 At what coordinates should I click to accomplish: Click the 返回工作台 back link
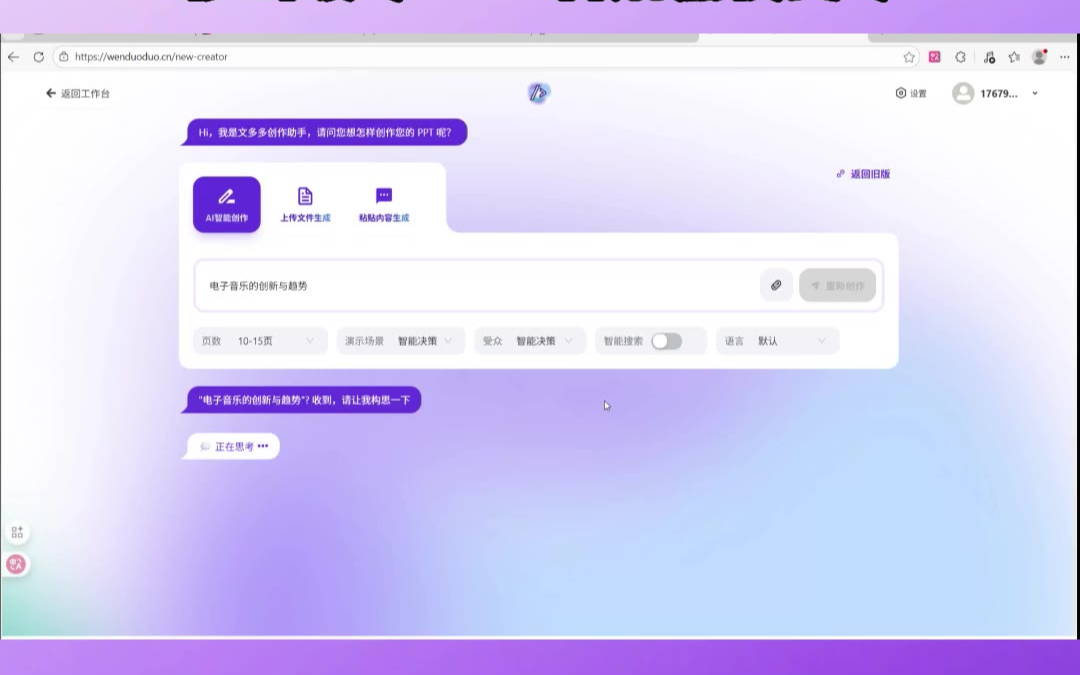pos(78,93)
